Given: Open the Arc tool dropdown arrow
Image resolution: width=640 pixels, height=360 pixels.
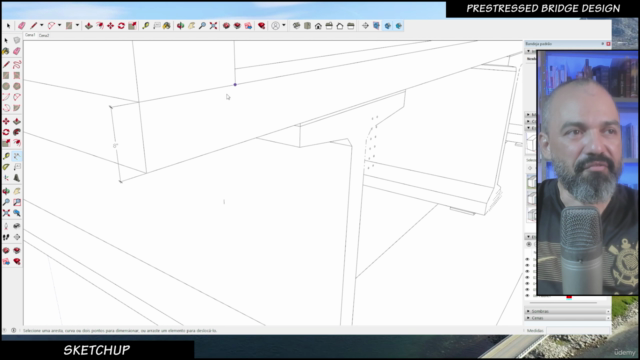Looking at the screenshot, I should [60, 26].
